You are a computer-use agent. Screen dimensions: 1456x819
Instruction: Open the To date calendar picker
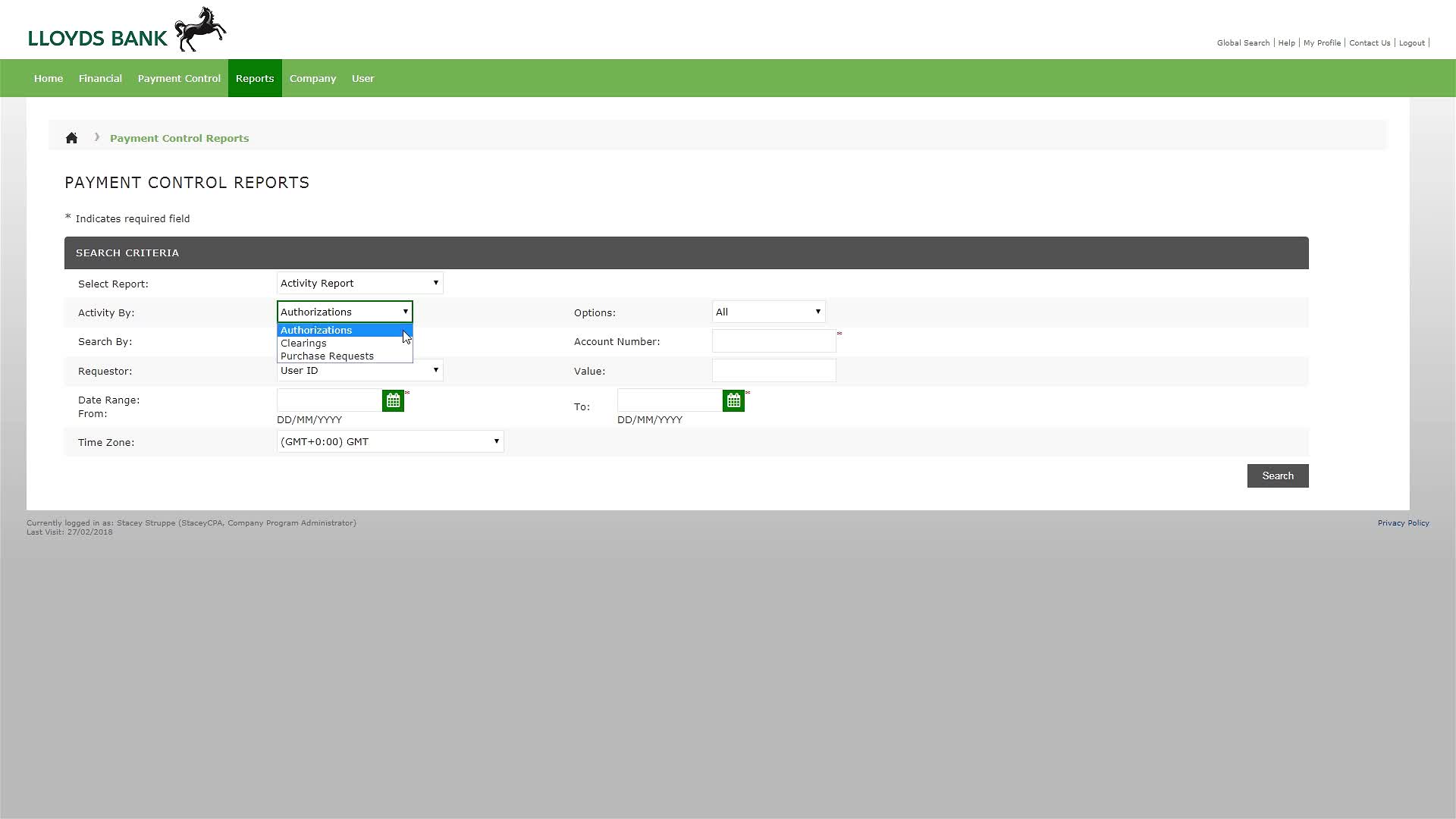(733, 400)
